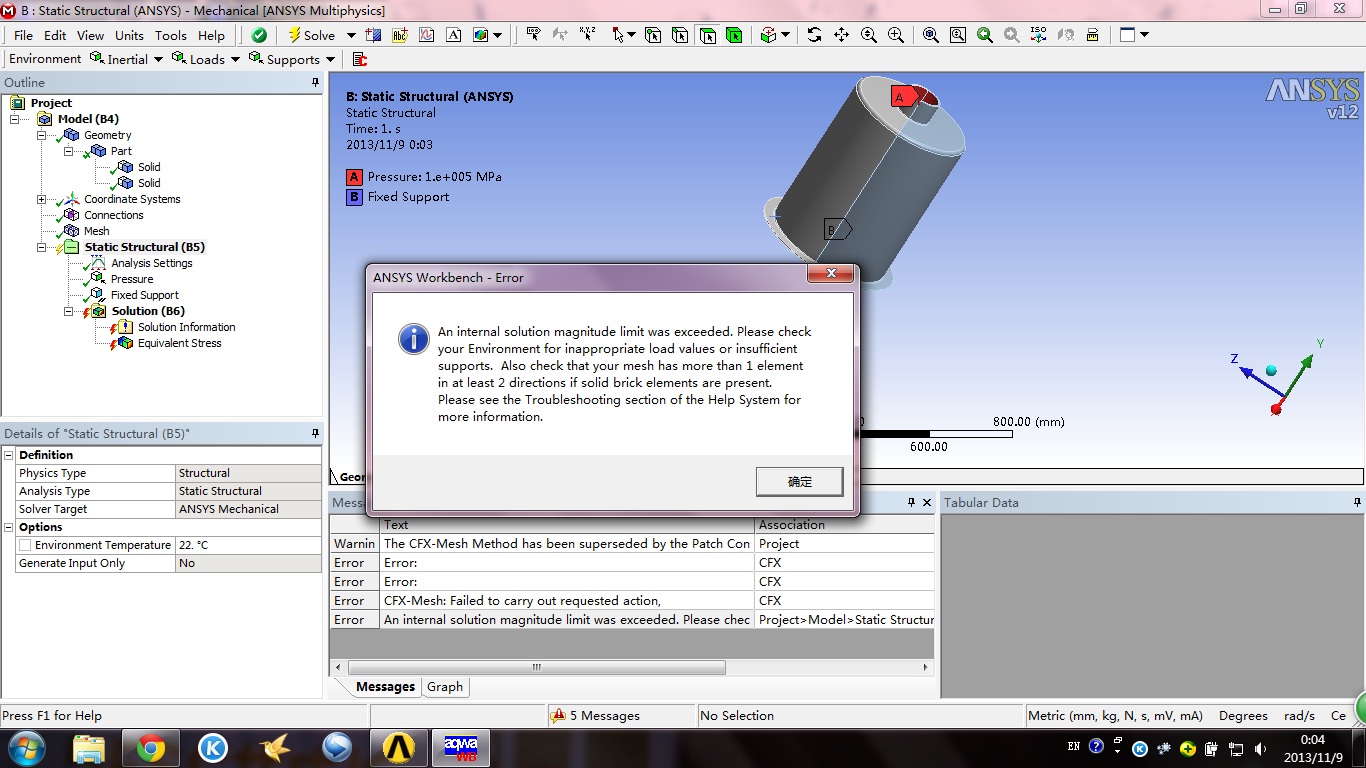Click the chart/graph toolbar icon
This screenshot has width=1366, height=768.
427,35
